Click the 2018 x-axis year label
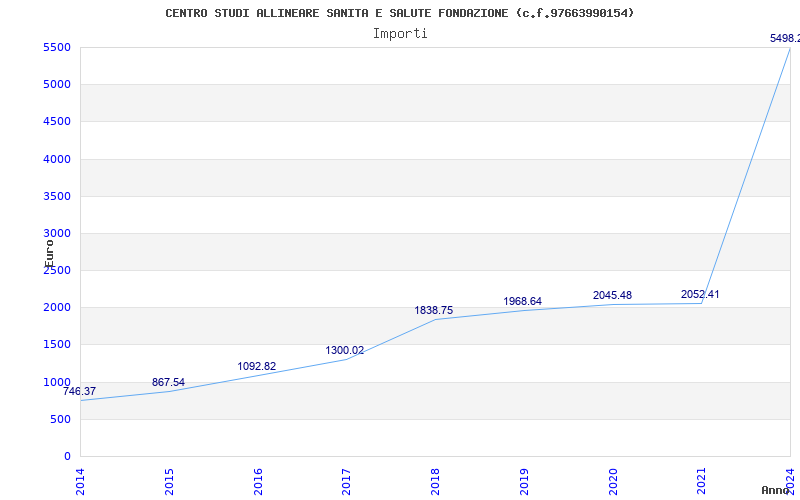The height and width of the screenshot is (500, 800). [x=435, y=482]
